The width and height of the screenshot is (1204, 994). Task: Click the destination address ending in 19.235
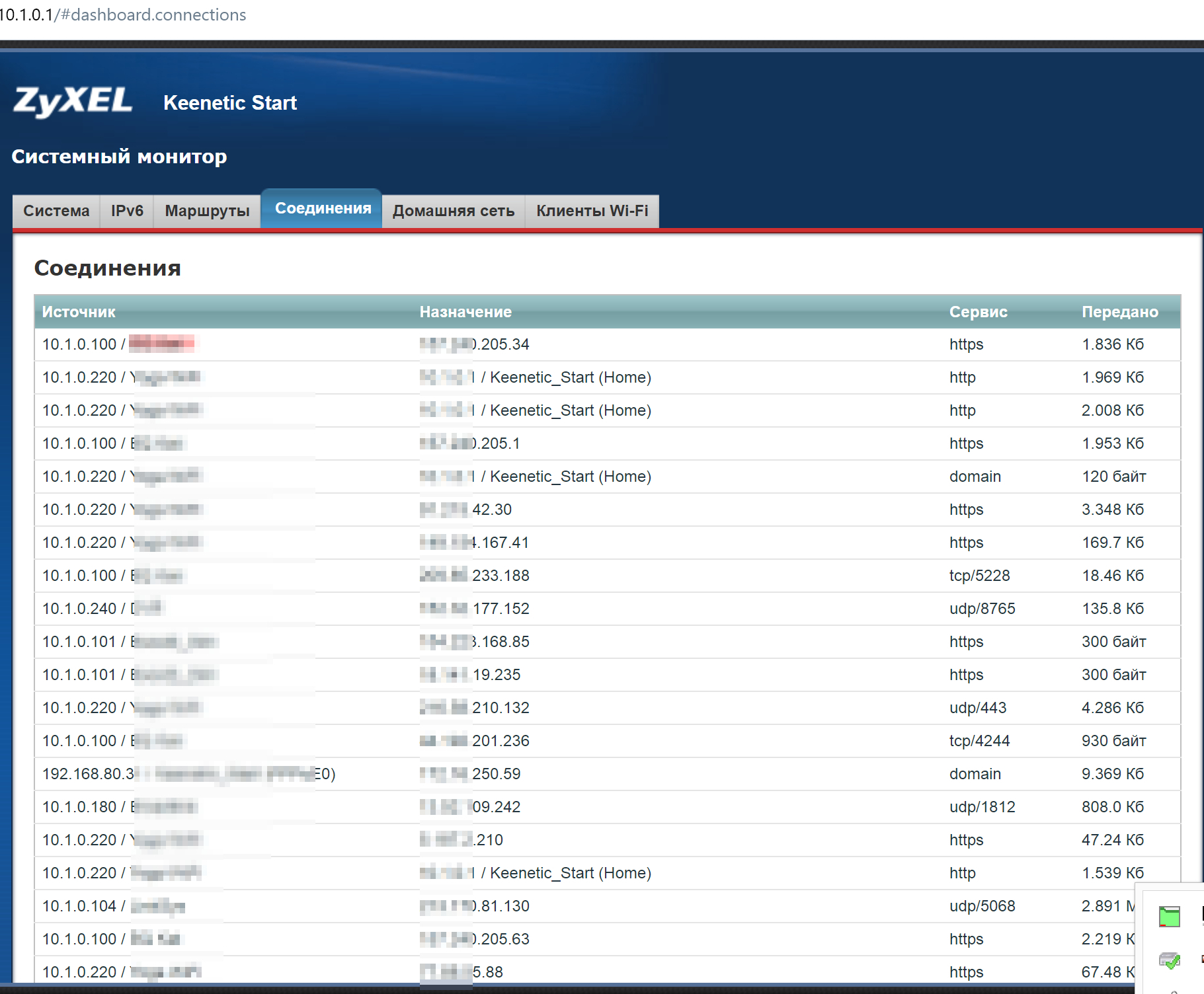click(470, 675)
